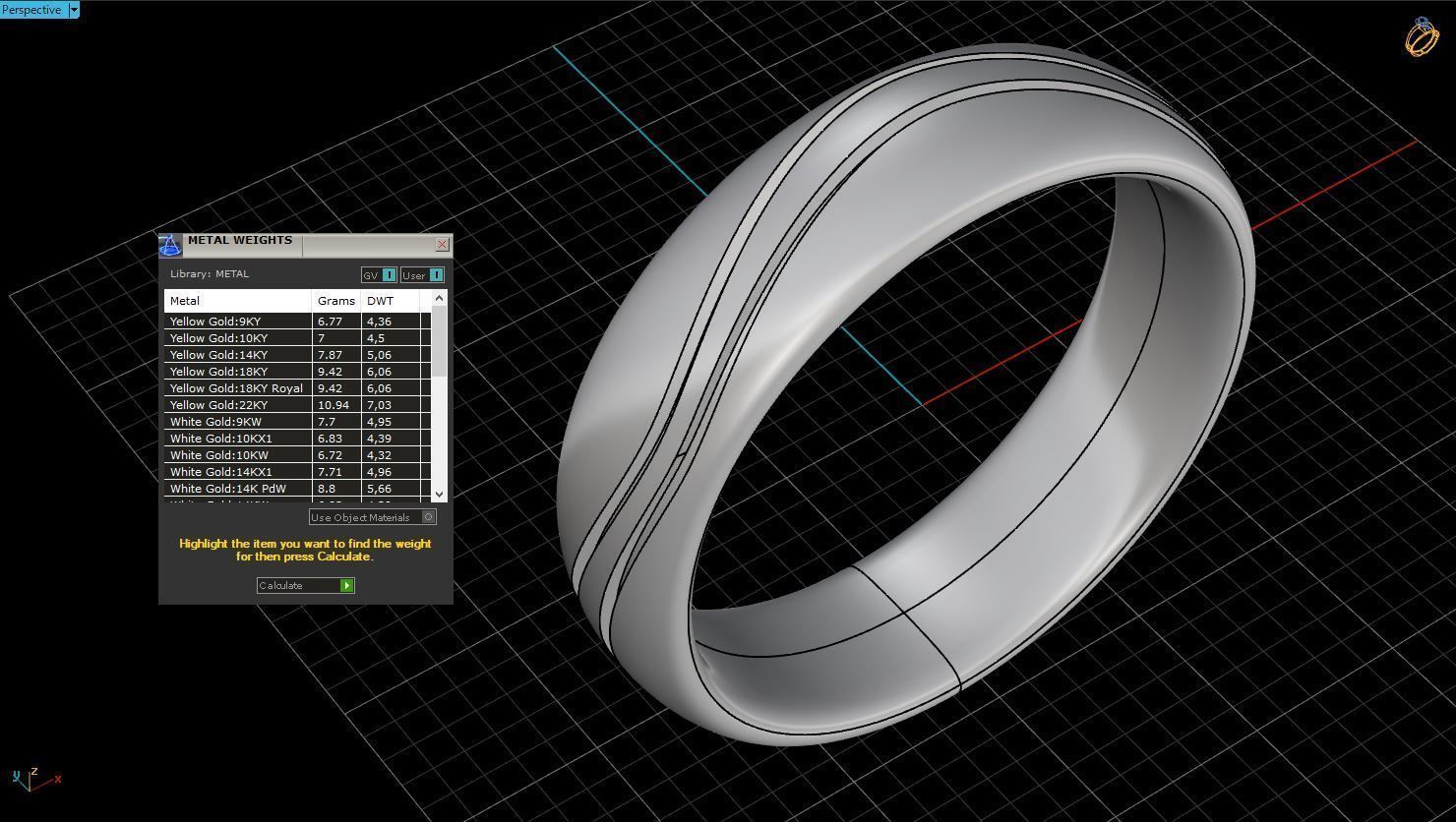Sort by the DWT column header
The width and height of the screenshot is (1456, 822).
390,301
